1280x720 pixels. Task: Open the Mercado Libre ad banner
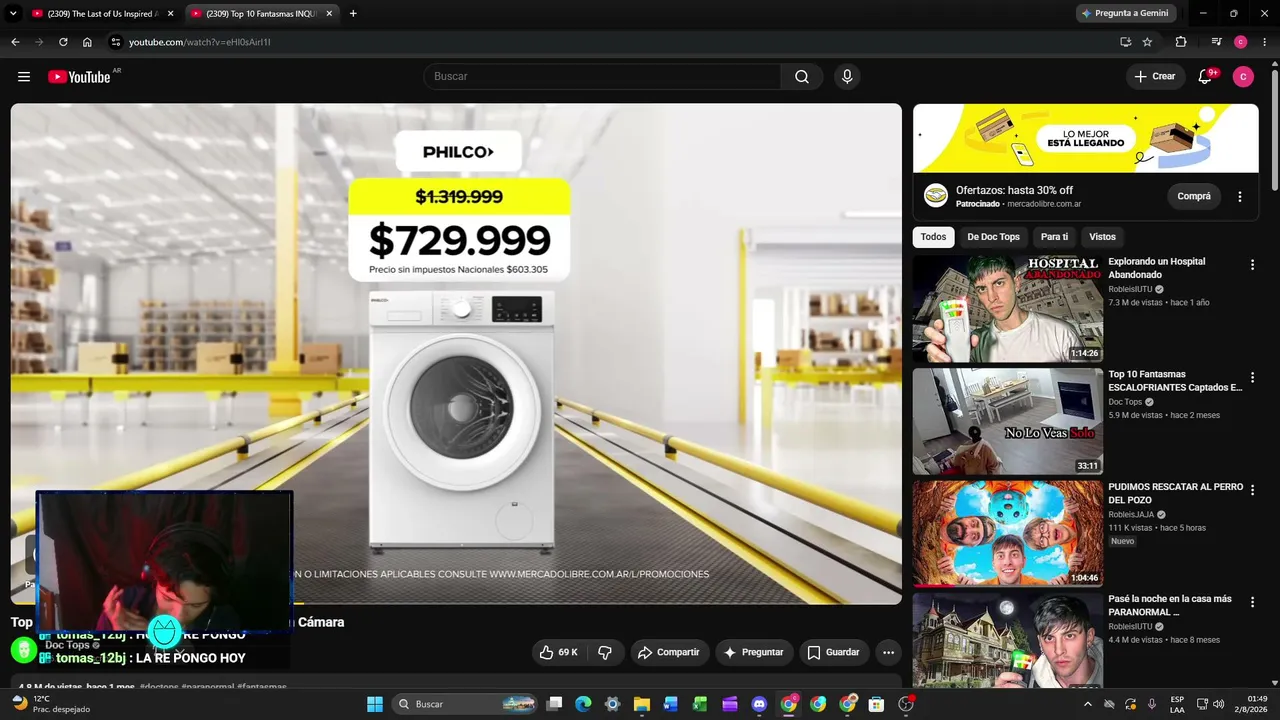1086,138
